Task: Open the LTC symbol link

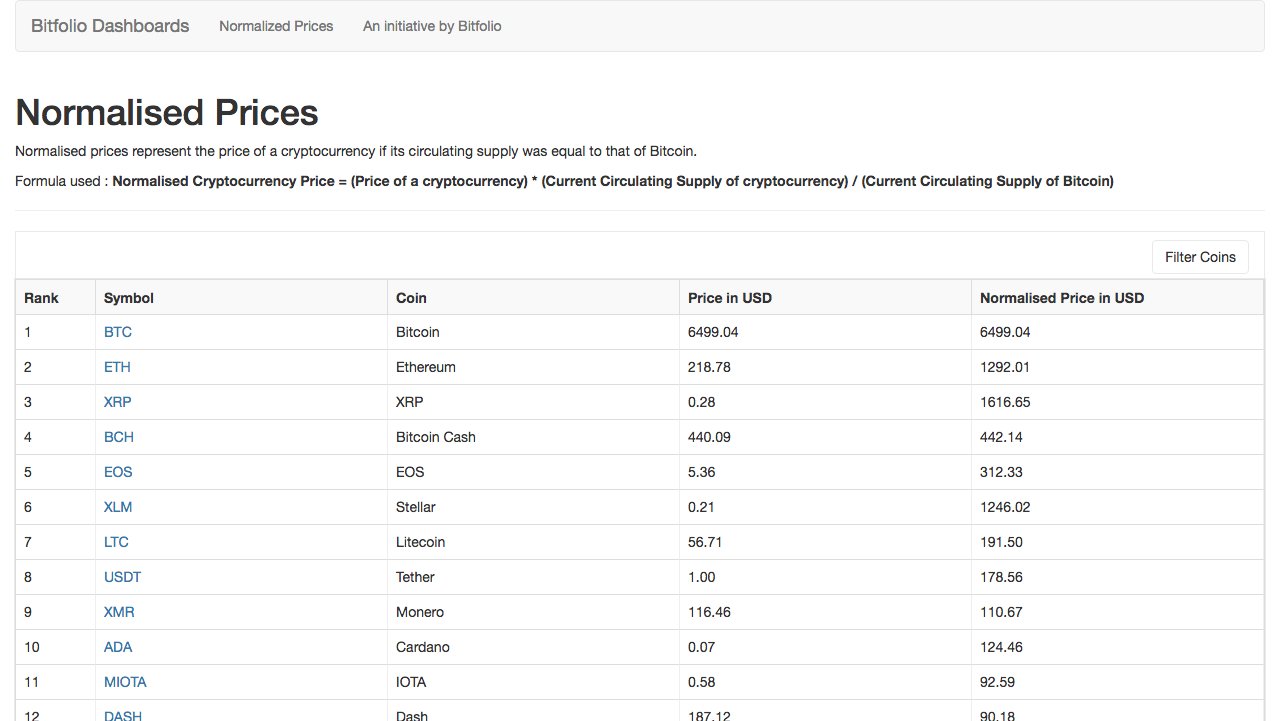Action: point(116,542)
